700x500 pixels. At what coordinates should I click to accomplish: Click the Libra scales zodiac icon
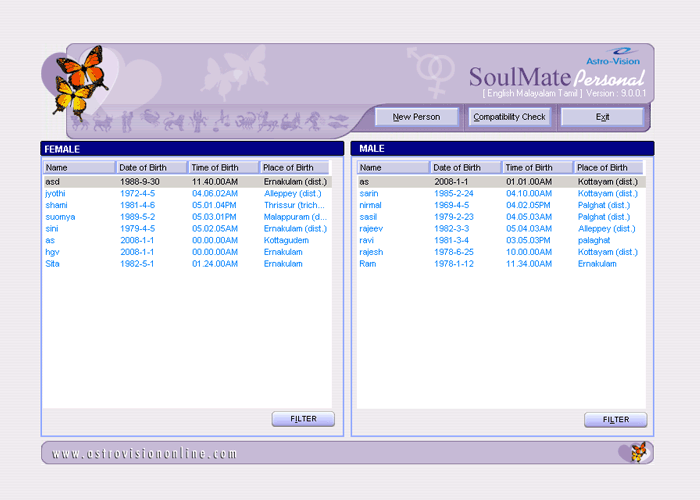click(222, 121)
